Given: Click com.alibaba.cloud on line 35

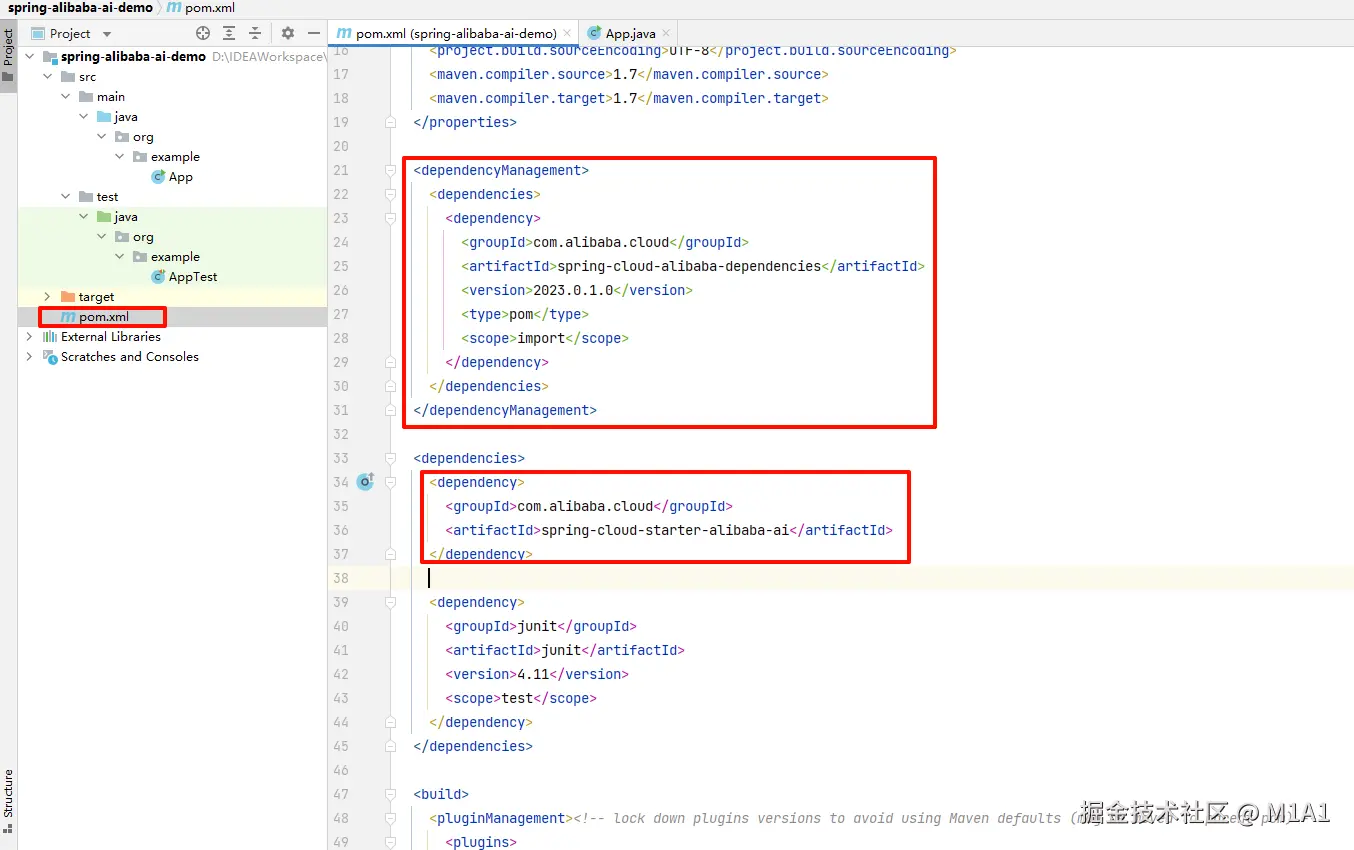Looking at the screenshot, I should [x=585, y=506].
